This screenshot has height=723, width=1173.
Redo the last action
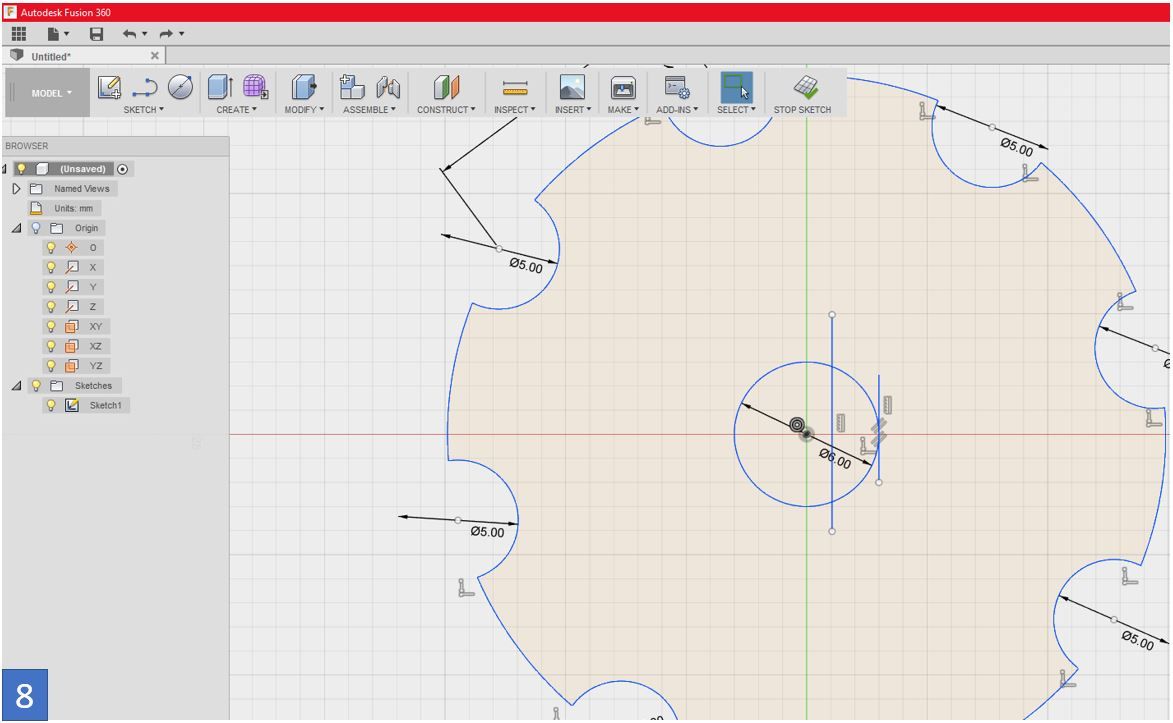pos(166,34)
